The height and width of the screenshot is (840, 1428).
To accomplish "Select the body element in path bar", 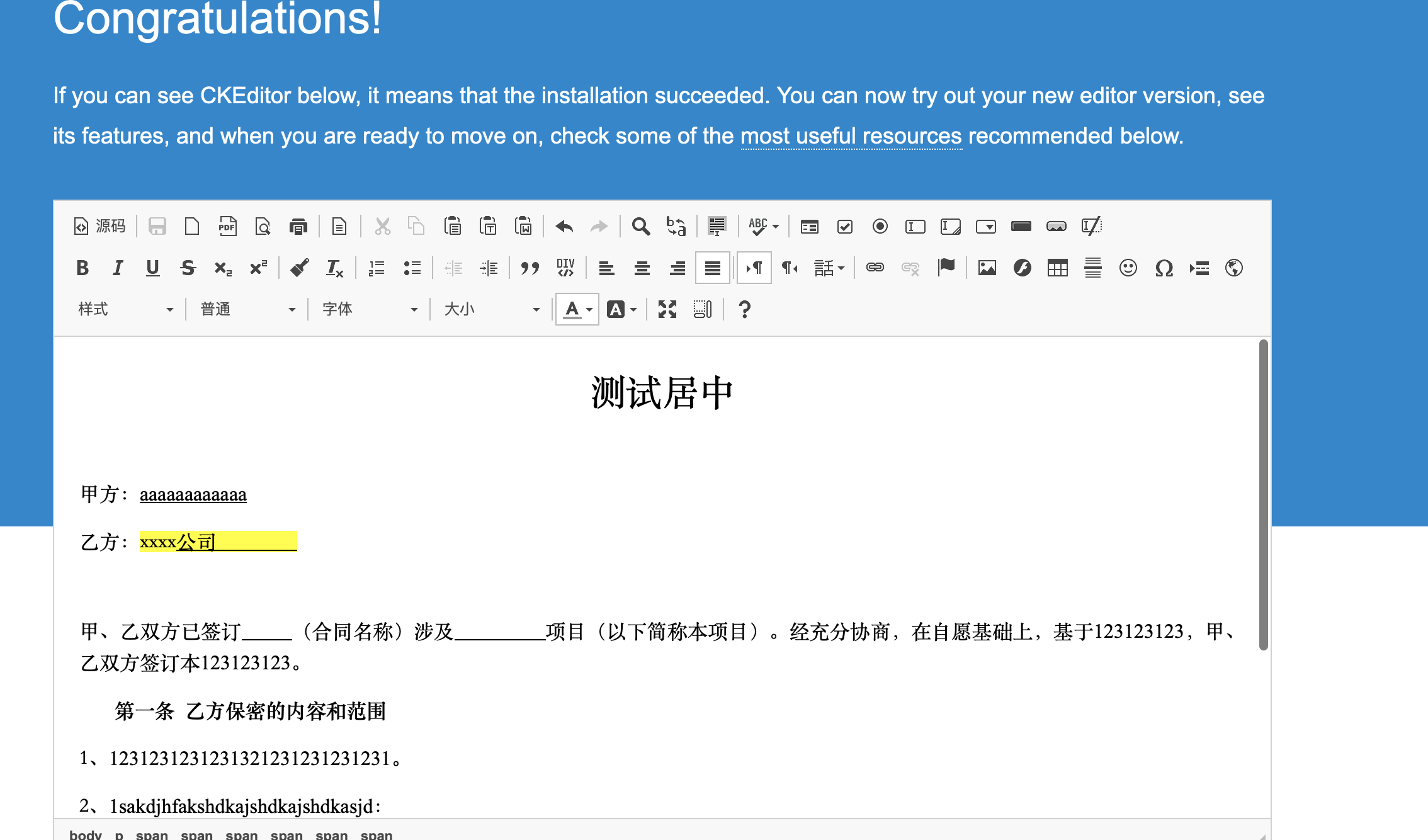I will tap(85, 834).
